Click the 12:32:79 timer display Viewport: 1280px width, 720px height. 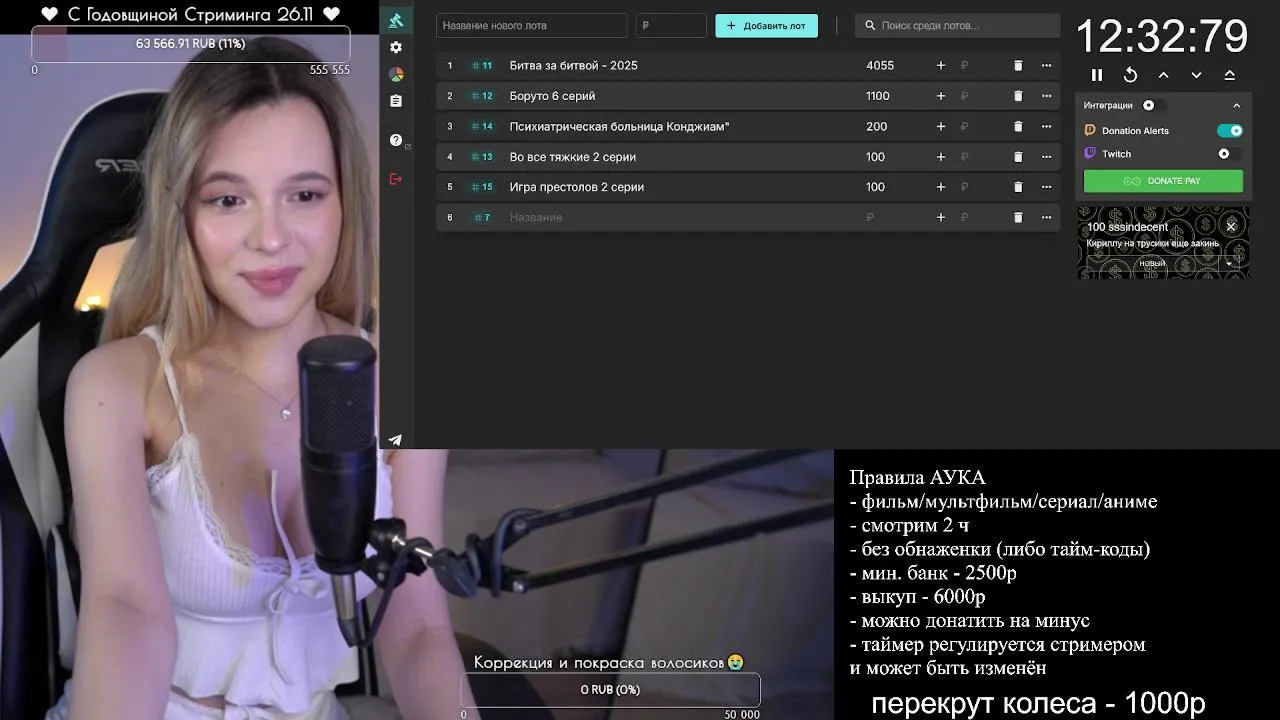pyautogui.click(x=1162, y=37)
